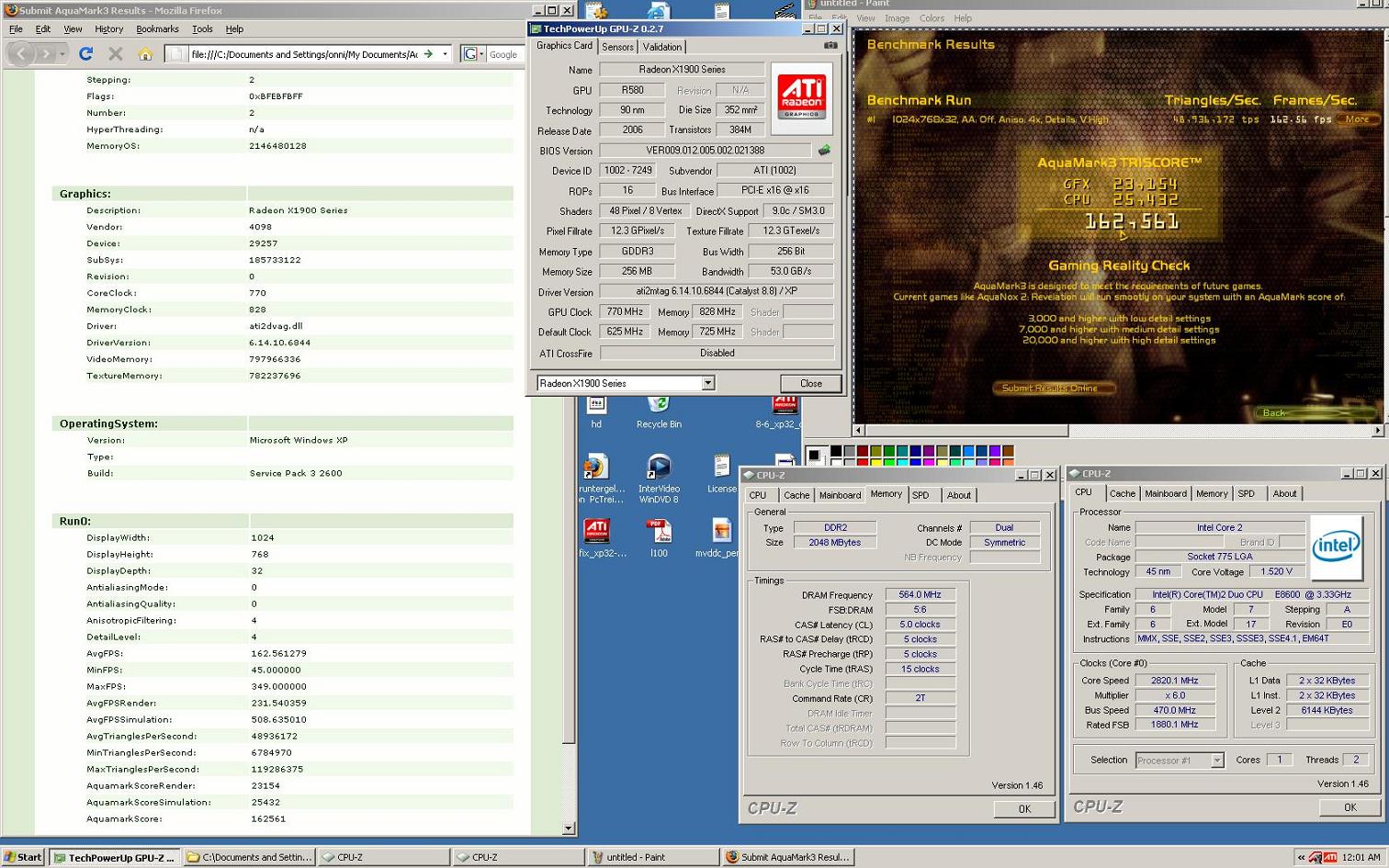Image resolution: width=1389 pixels, height=868 pixels.
Task: Open About tab in CPU-Z window showing Intel Core 2
Action: tap(1284, 493)
